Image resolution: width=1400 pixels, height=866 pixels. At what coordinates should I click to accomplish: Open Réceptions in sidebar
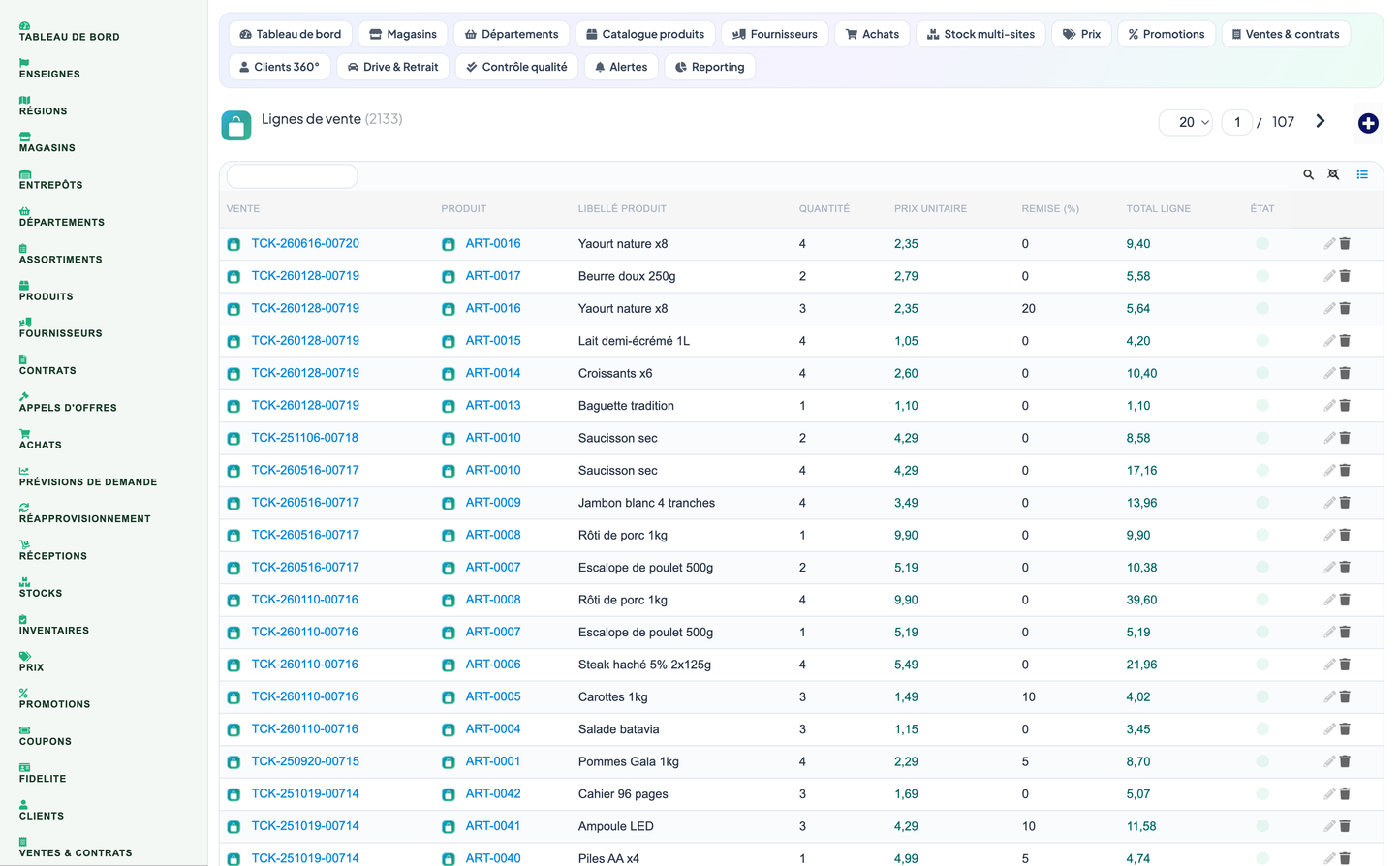(x=52, y=551)
